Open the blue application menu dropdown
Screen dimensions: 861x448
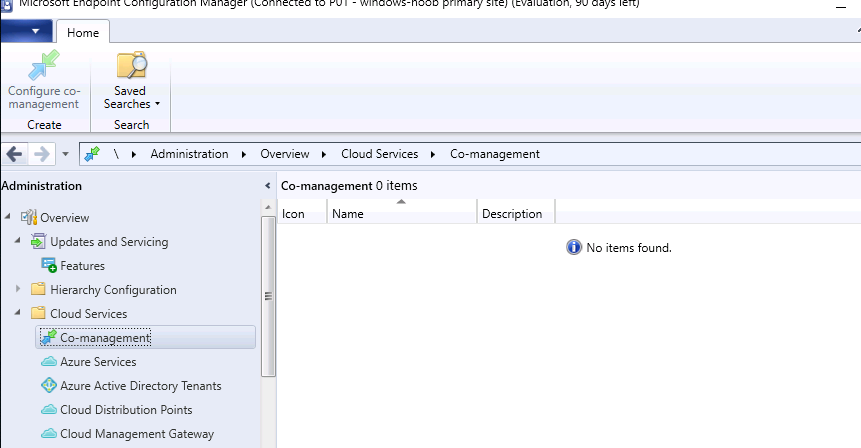pyautogui.click(x=27, y=31)
